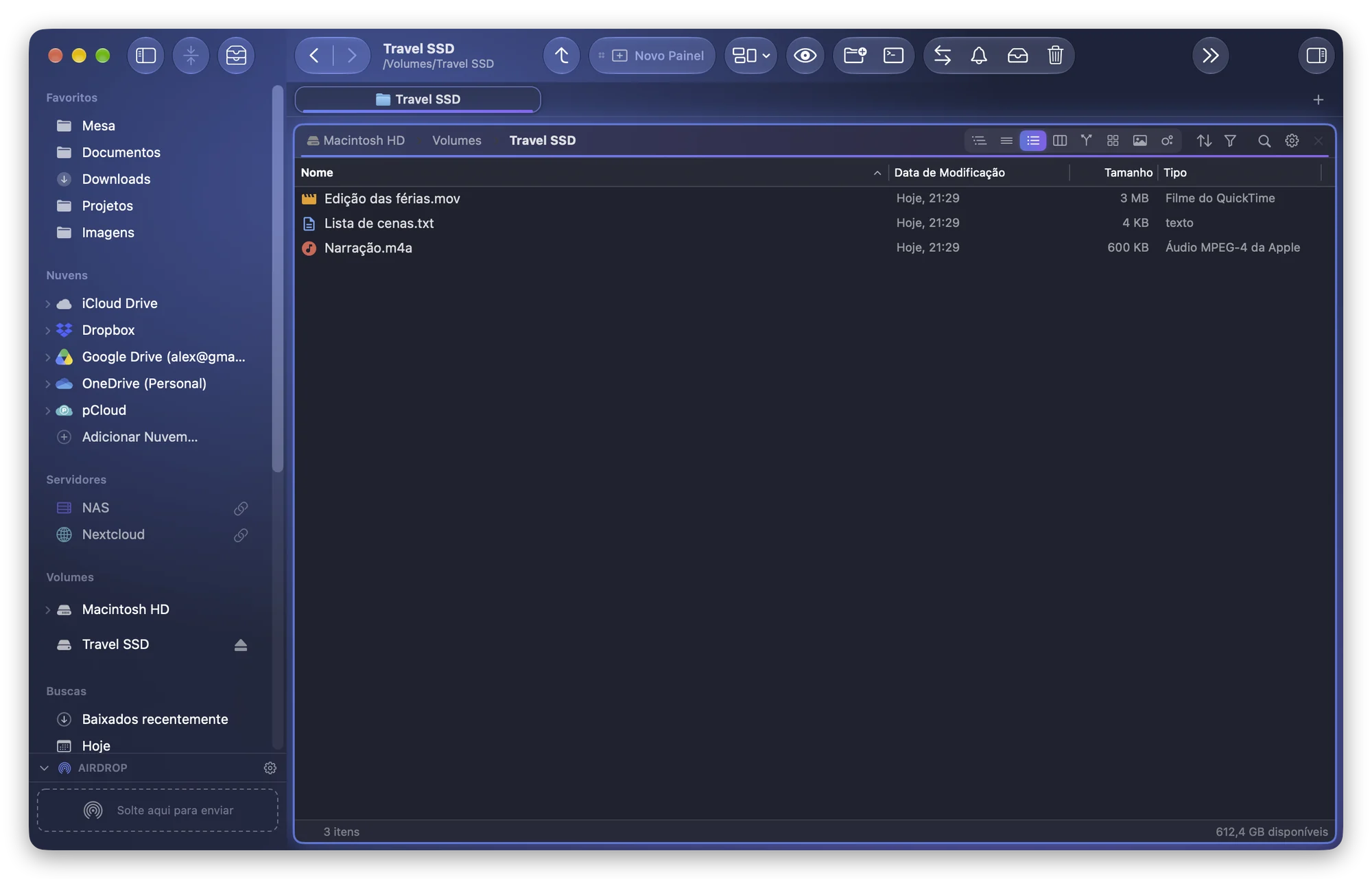Switch to image gallery view mode
This screenshot has width=1372, height=879.
[1139, 141]
